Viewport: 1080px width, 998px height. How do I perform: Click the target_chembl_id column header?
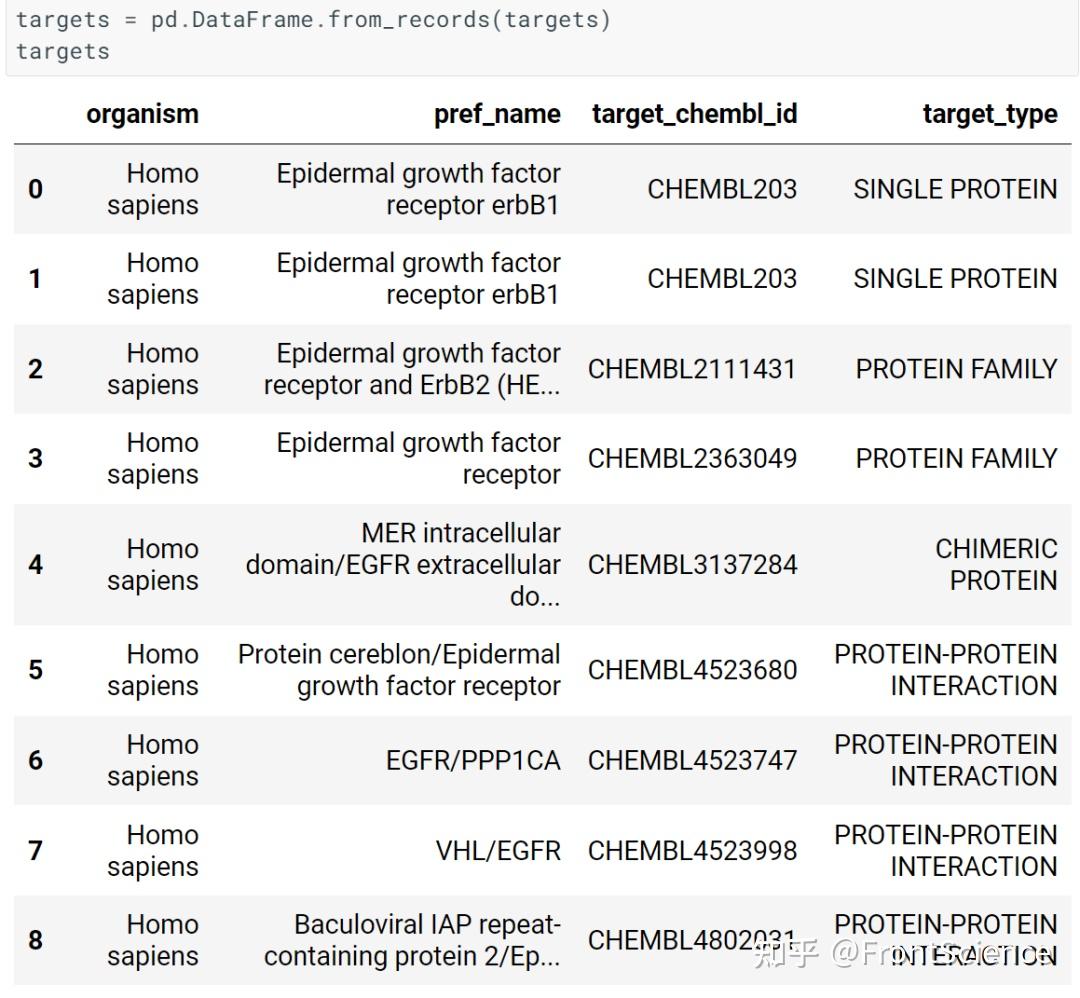pyautogui.click(x=694, y=114)
